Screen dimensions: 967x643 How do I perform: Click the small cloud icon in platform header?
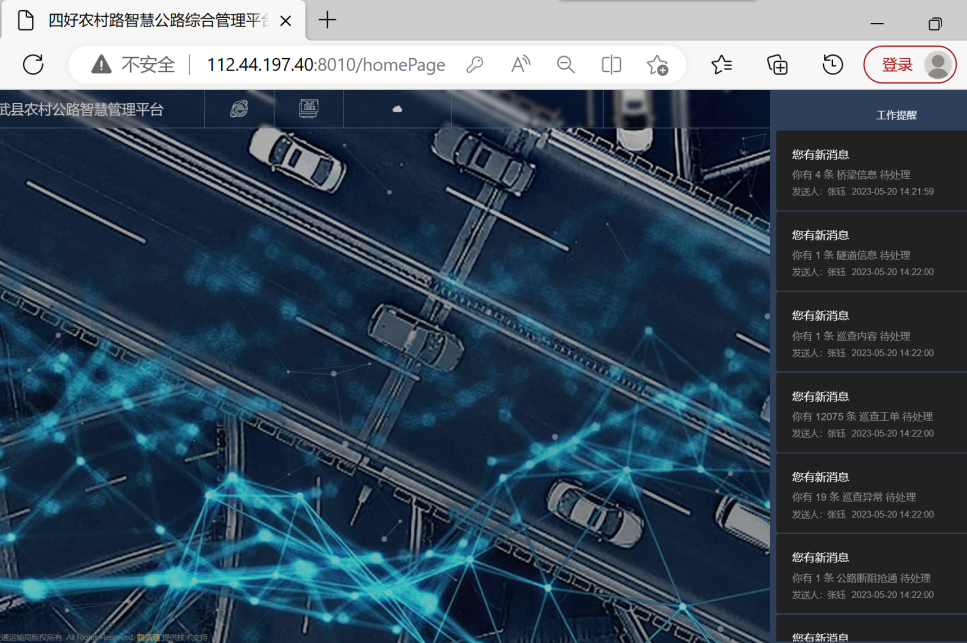pos(397,109)
